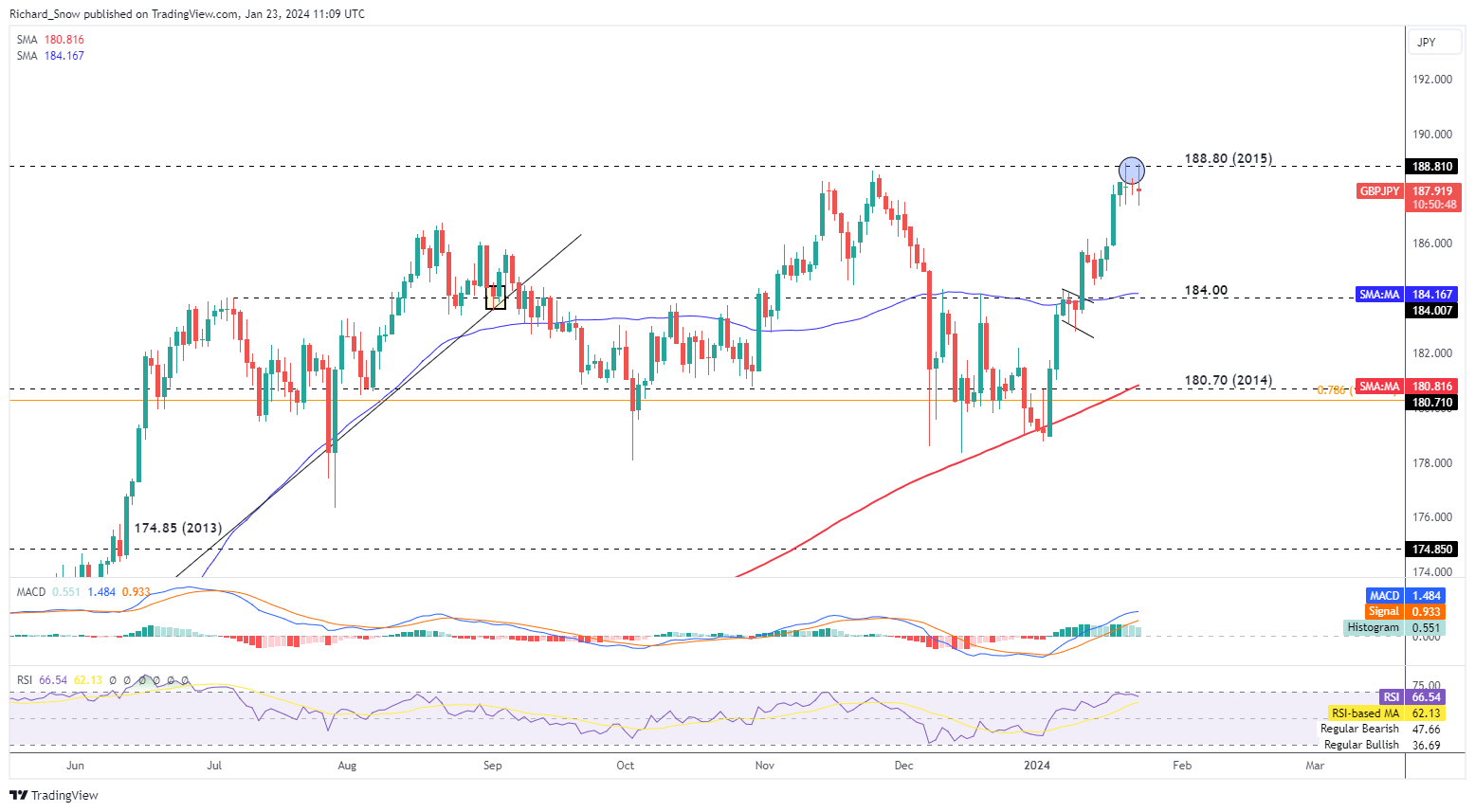Click the 2024 label on time axis
Image resolution: width=1475 pixels, height=812 pixels.
point(1037,766)
